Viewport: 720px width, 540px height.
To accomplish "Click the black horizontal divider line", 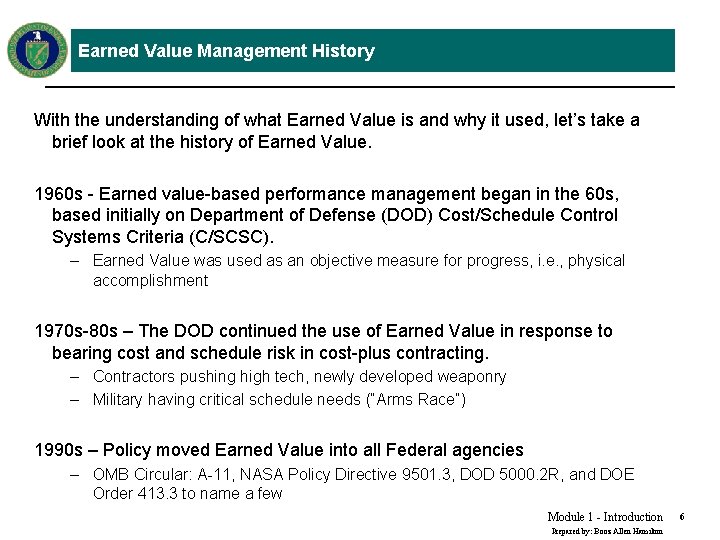I will click(x=360, y=86).
